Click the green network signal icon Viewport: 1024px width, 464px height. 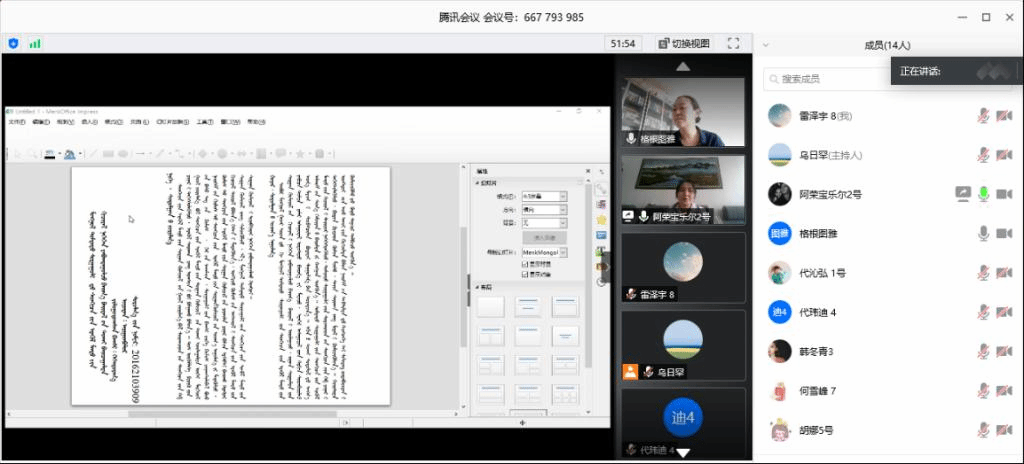point(35,43)
